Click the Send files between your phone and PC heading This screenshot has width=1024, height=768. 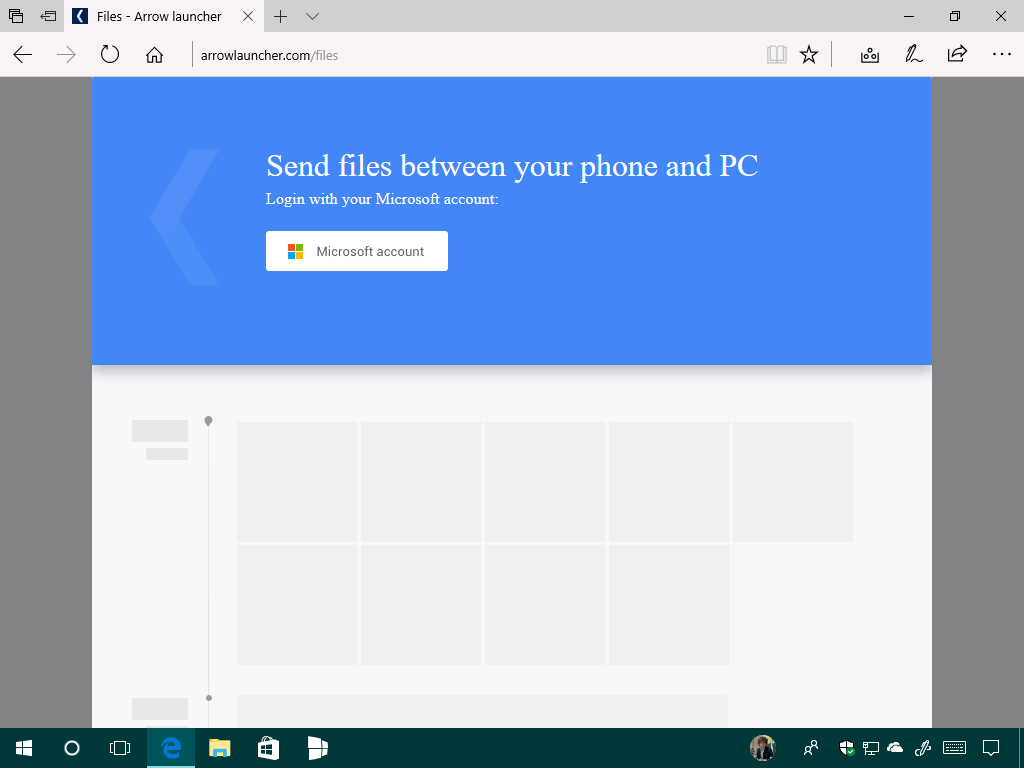point(512,166)
